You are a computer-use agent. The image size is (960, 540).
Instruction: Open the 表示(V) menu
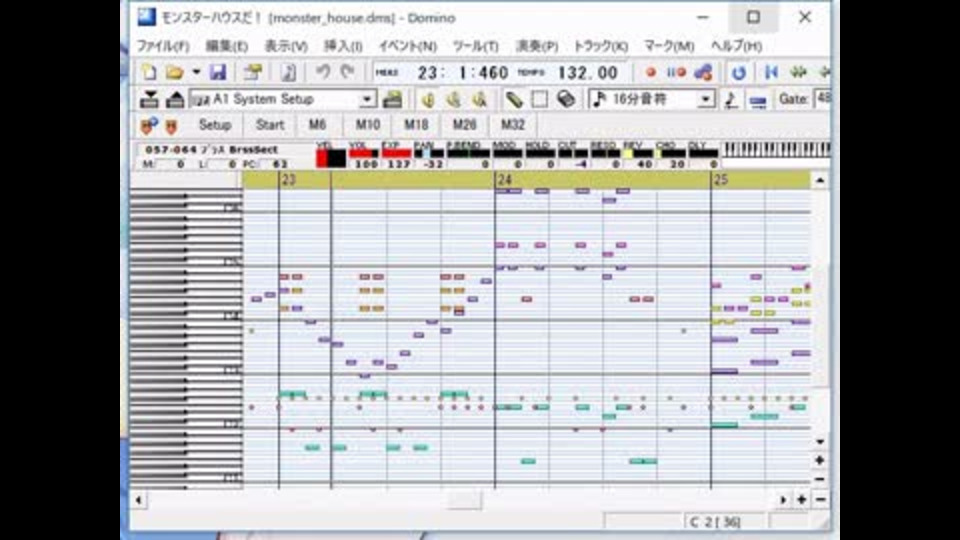[286, 46]
